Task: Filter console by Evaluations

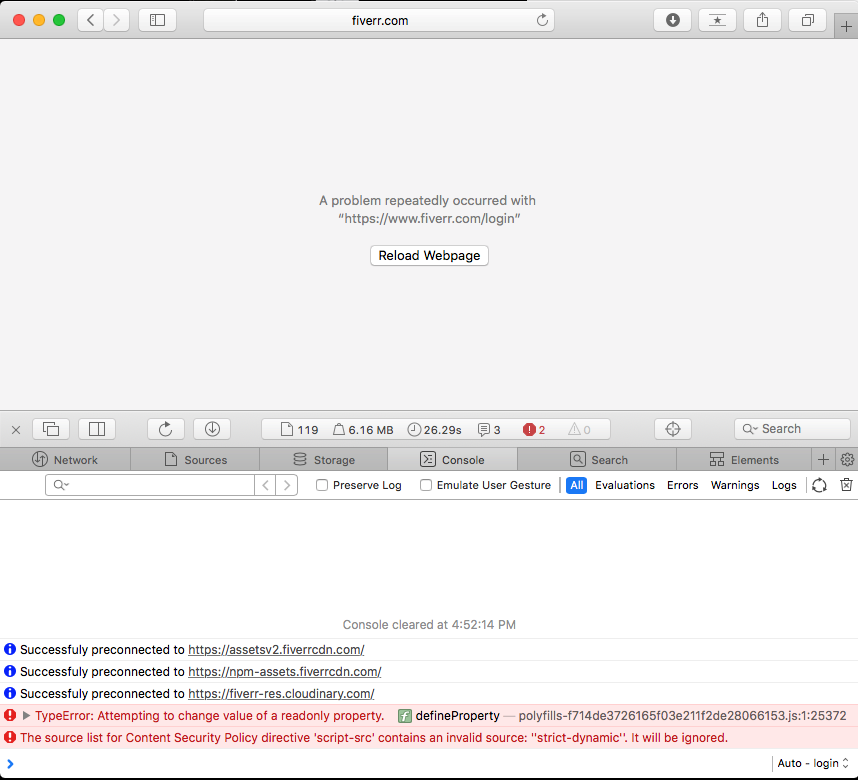Action: tap(625, 485)
